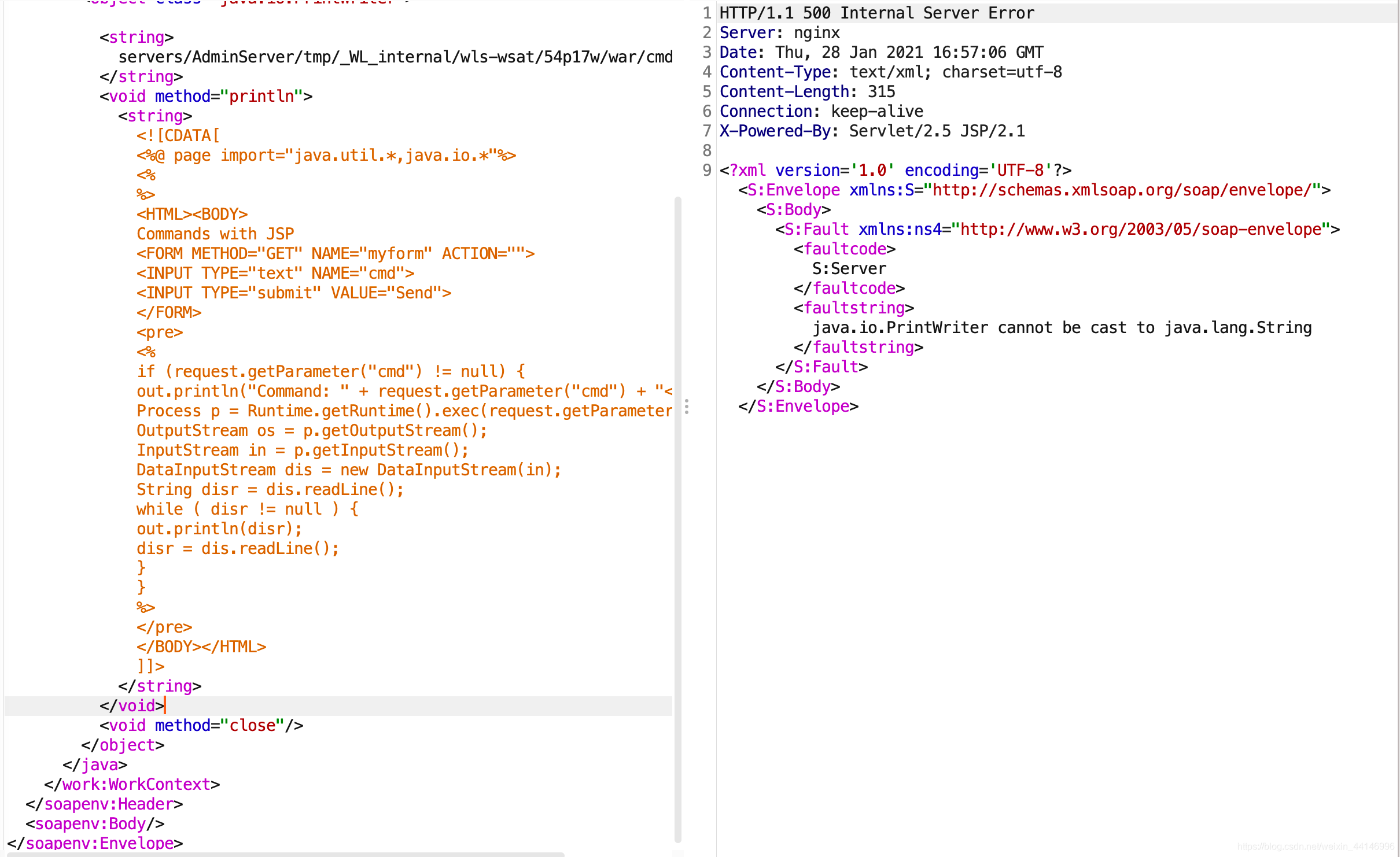Click the closing S:Fault tag
This screenshot has height=857, width=1400.
[821, 367]
